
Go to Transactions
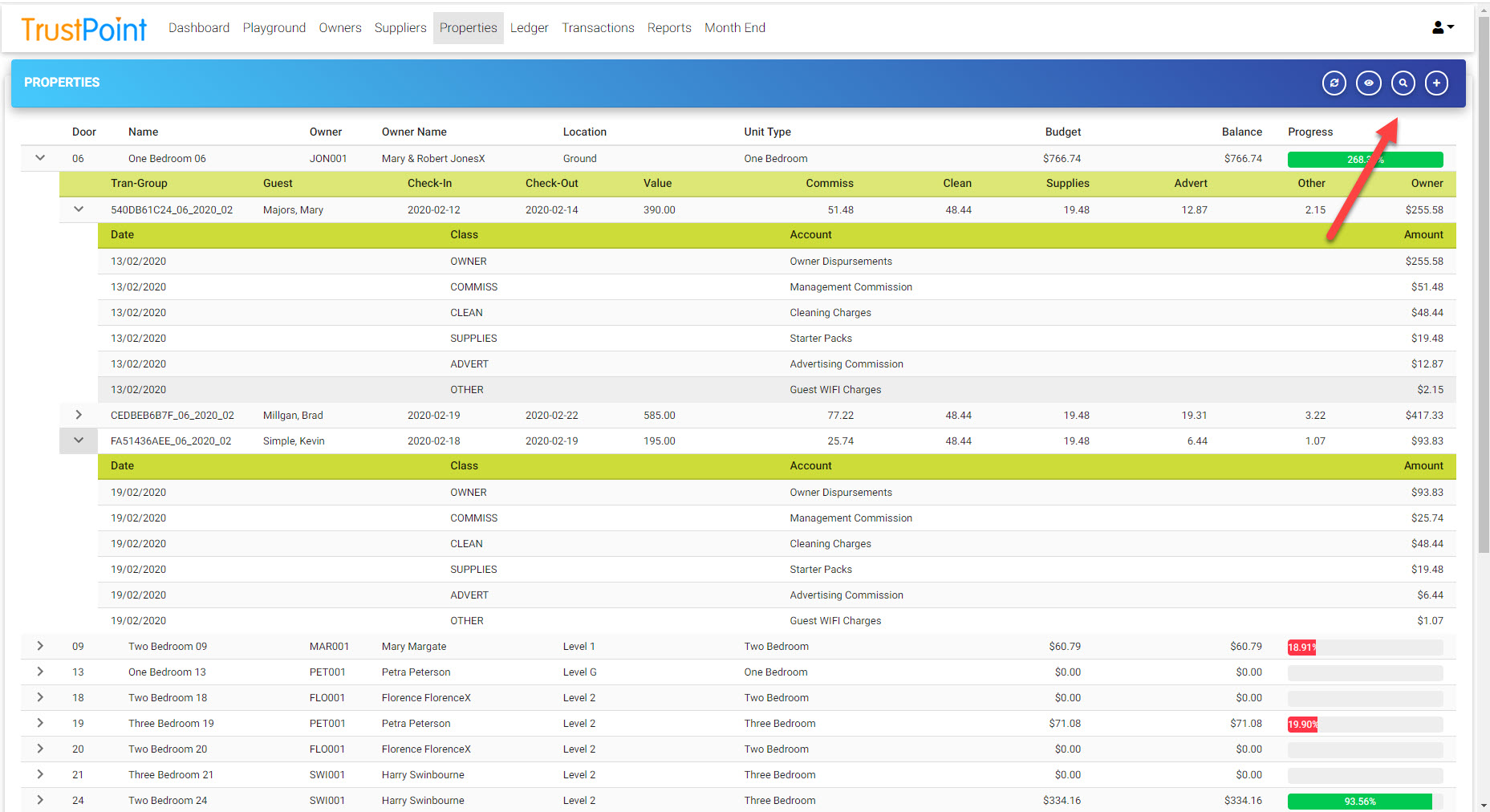point(598,27)
